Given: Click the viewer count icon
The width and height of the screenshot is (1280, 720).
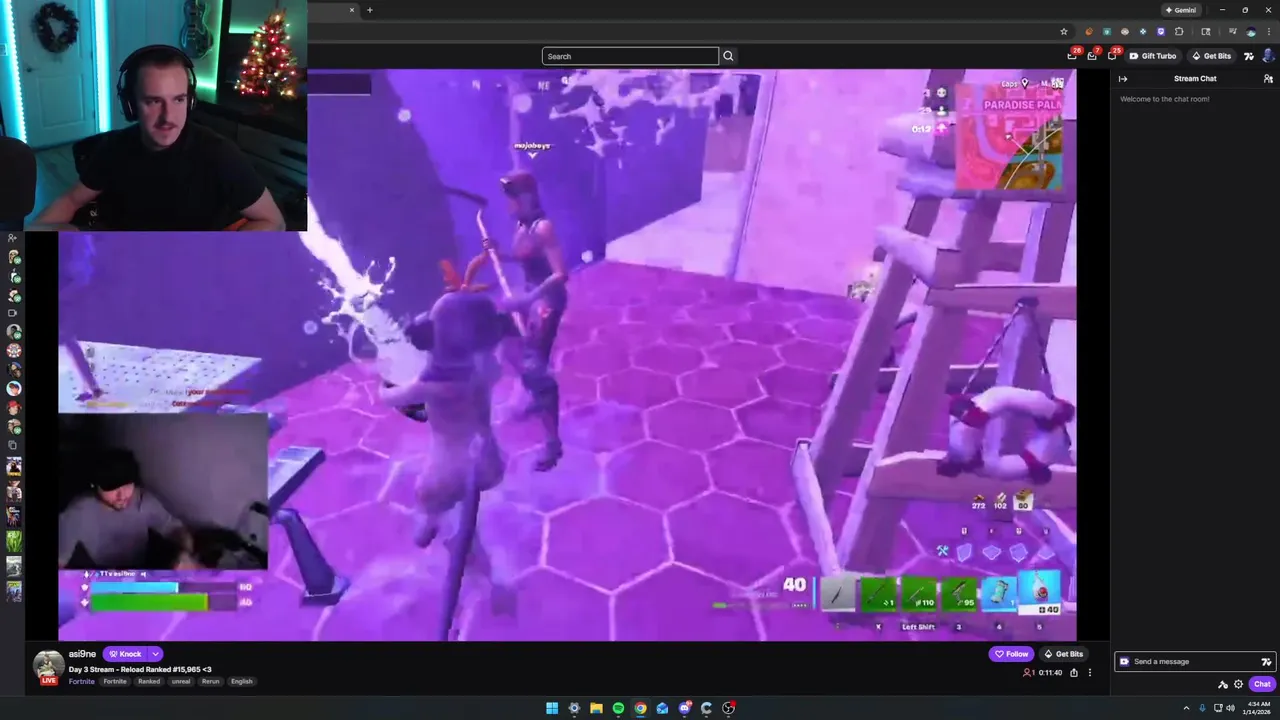Looking at the screenshot, I should pyautogui.click(x=1029, y=673).
